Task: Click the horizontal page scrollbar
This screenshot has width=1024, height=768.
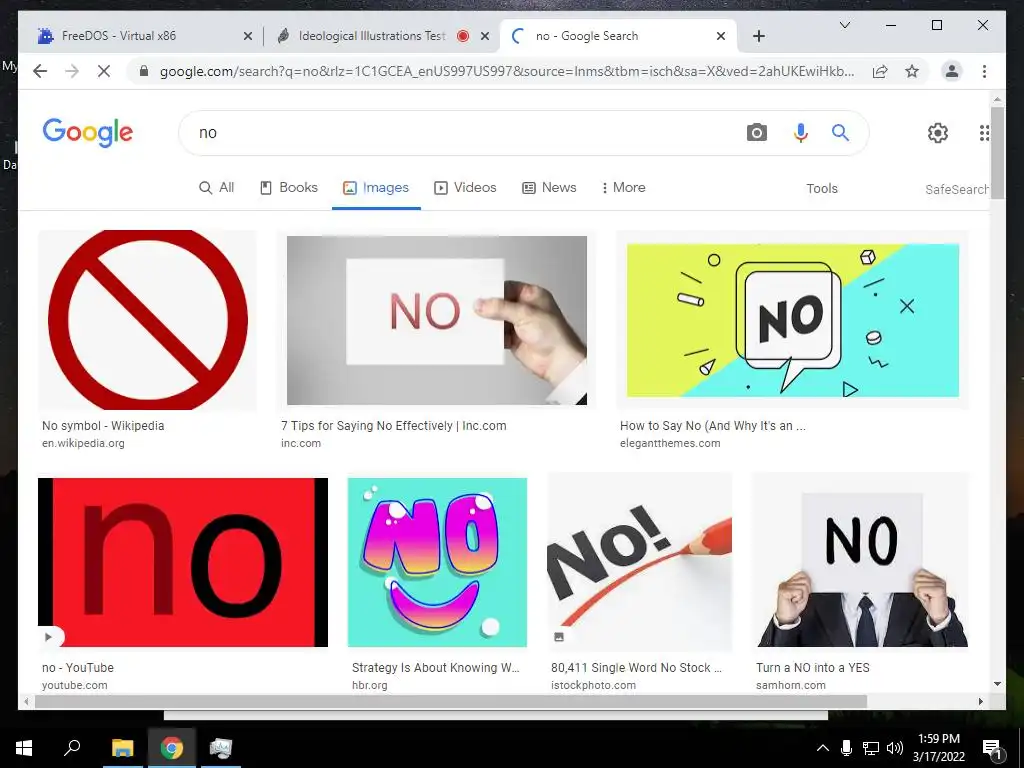Action: pos(451,701)
